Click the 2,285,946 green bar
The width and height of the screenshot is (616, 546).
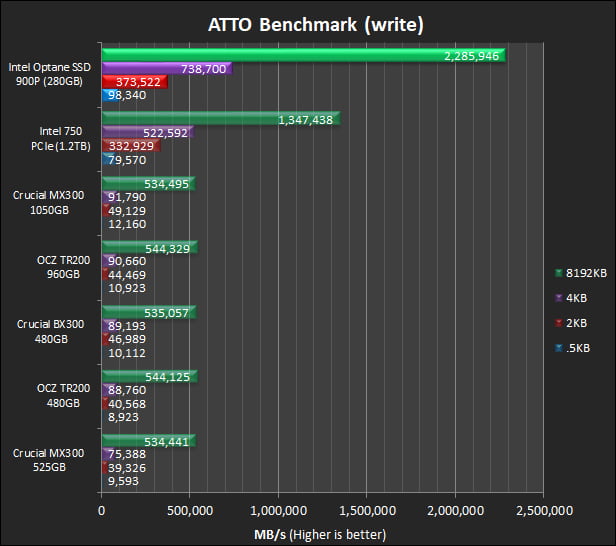pyautogui.click(x=303, y=55)
